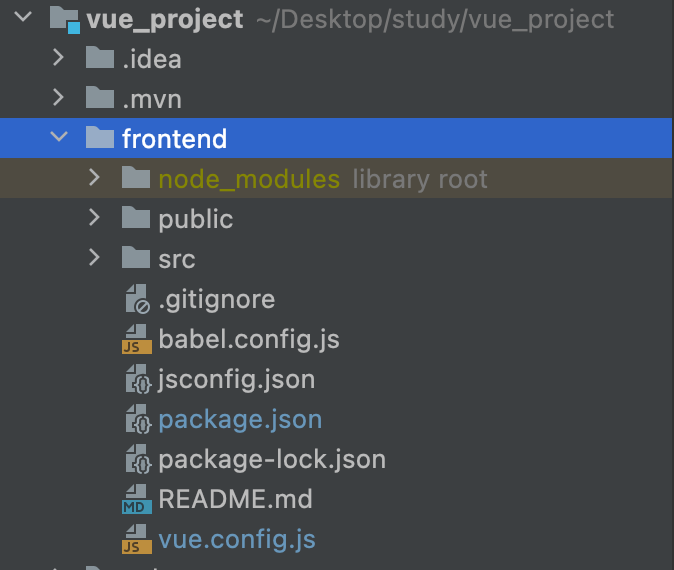Click the vue_project module folder icon
The width and height of the screenshot is (674, 570).
[x=64, y=20]
